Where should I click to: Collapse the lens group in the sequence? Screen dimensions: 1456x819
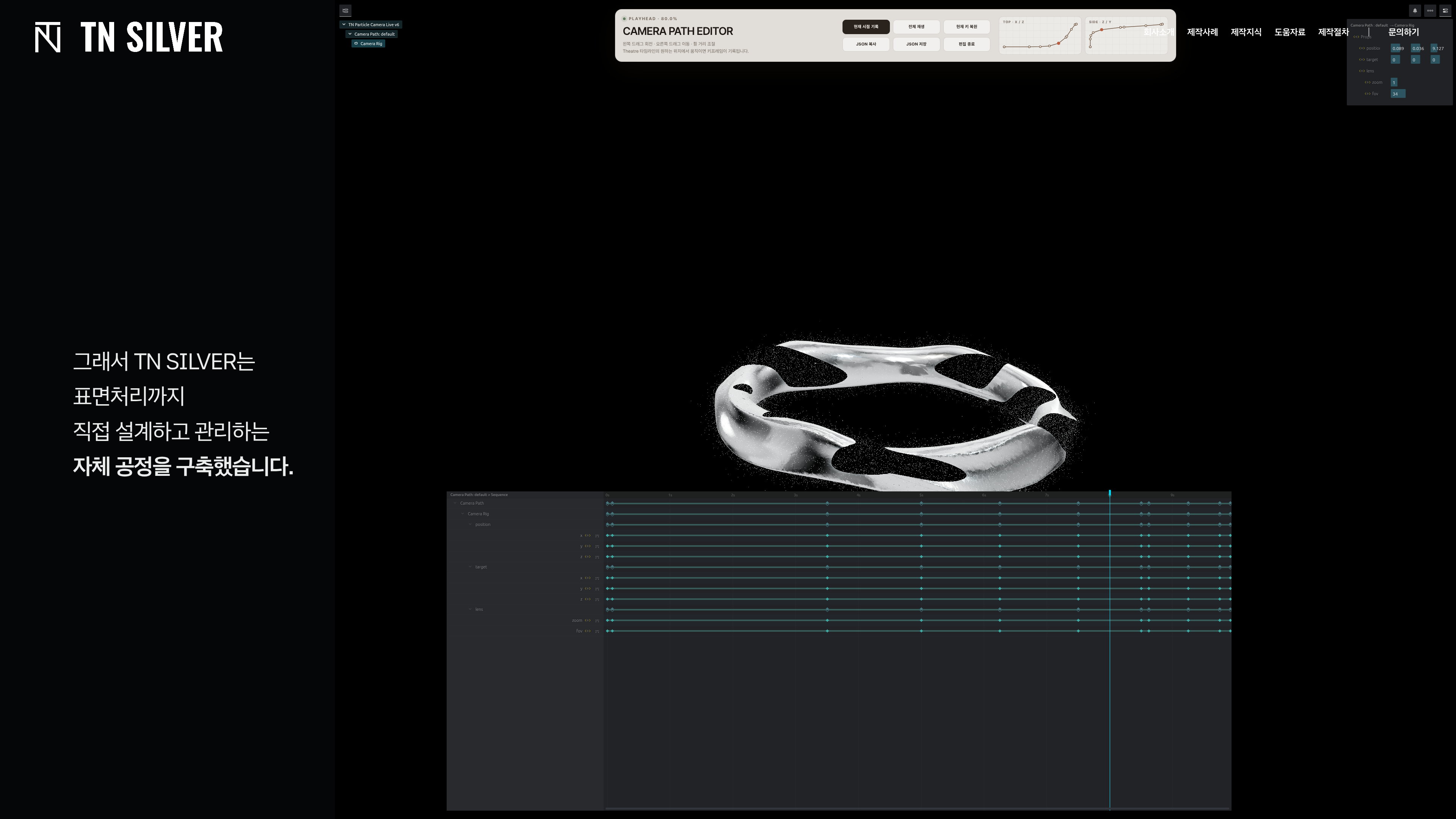click(470, 609)
